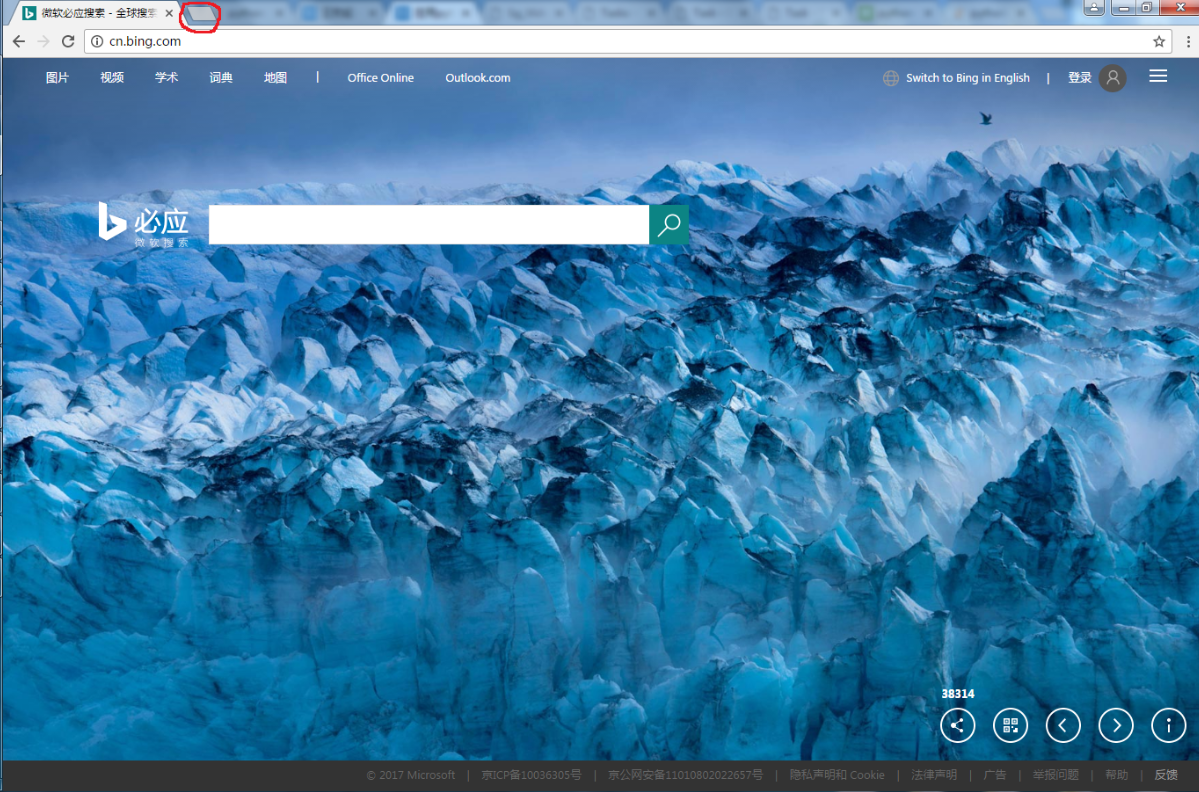Open the browser settings three-dot menu
Viewport: 1199px width, 792px height.
tap(1188, 42)
